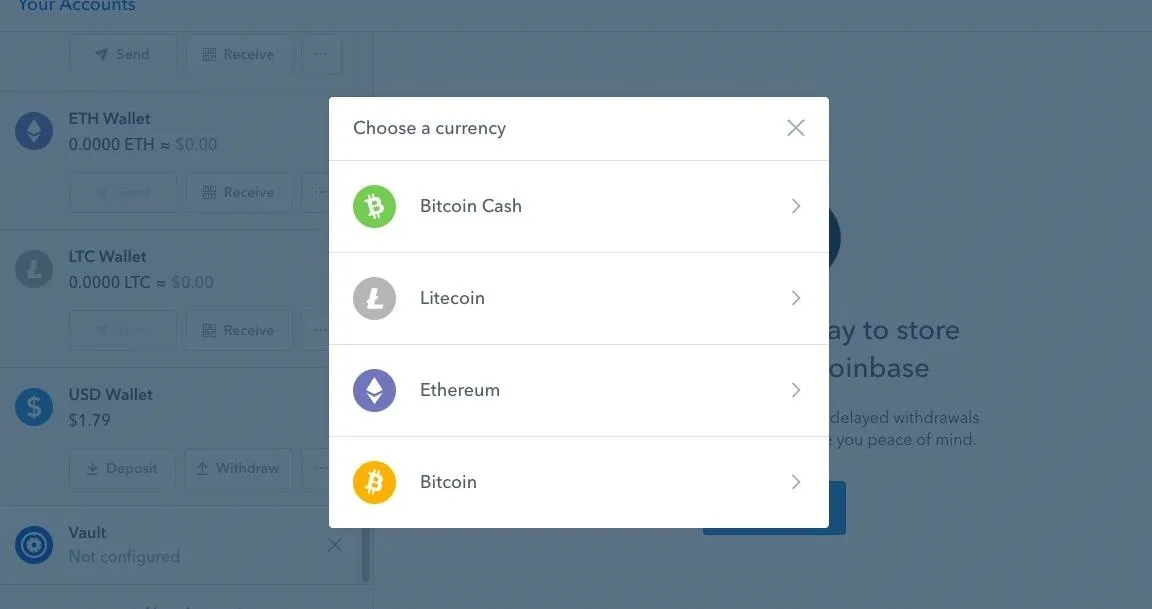Click Receive under ETH Wallet
Image resolution: width=1152 pixels, height=609 pixels.
click(x=239, y=192)
